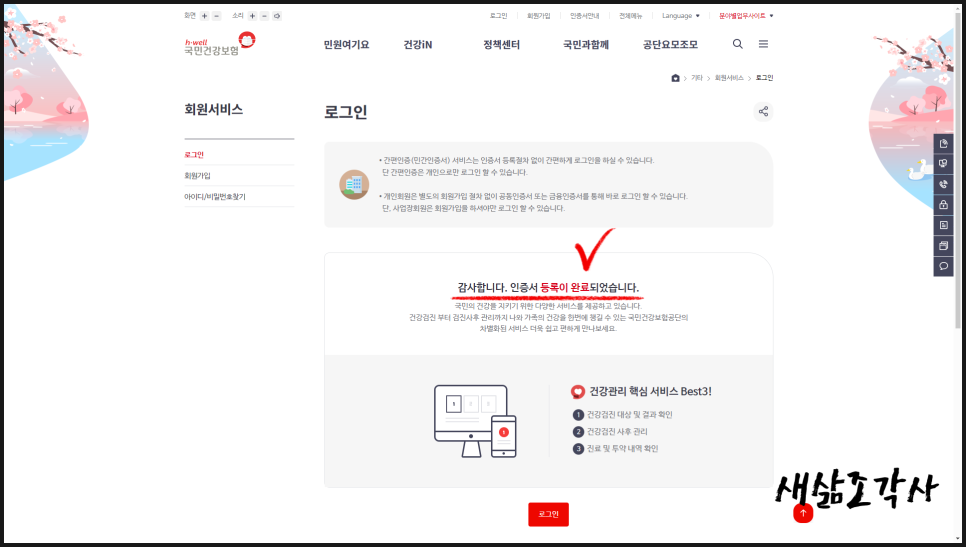The height and width of the screenshot is (547, 966).
Task: Go to 기타 in the breadcrumb
Action: coord(697,78)
